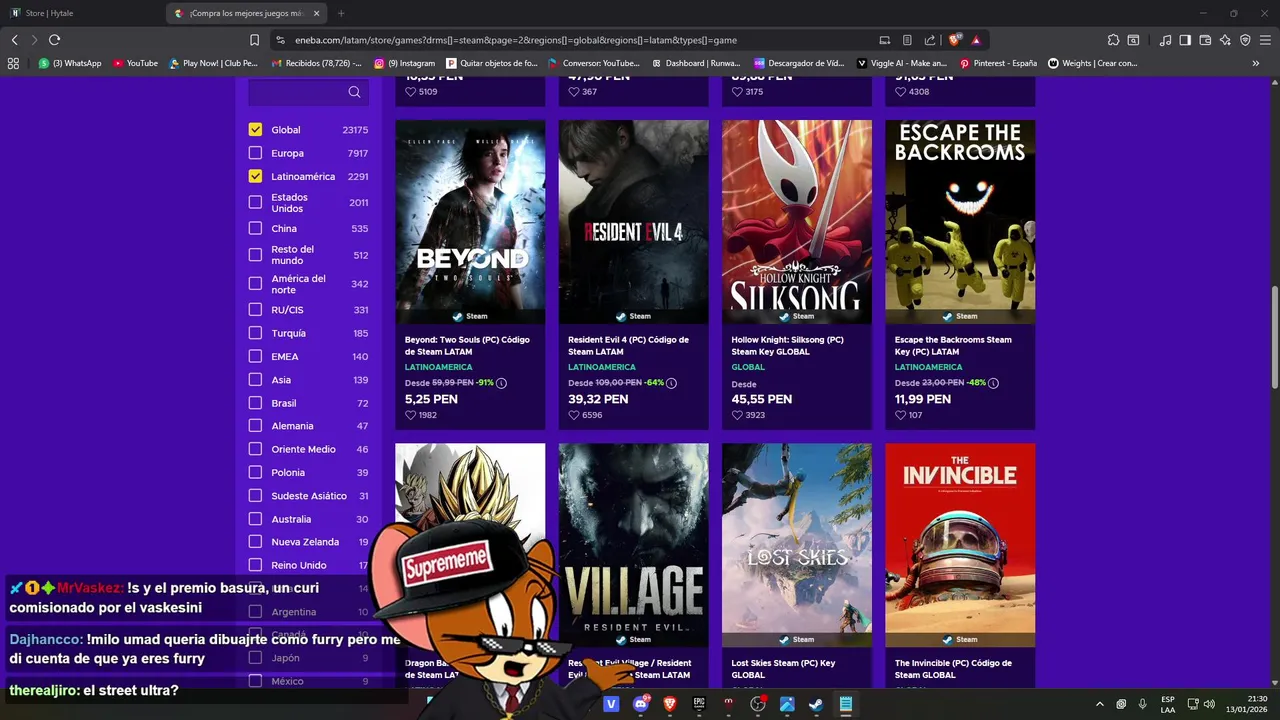Screen dimensions: 1280x720
Task: Click the taskbar volume speaker icon
Action: coord(1209,704)
